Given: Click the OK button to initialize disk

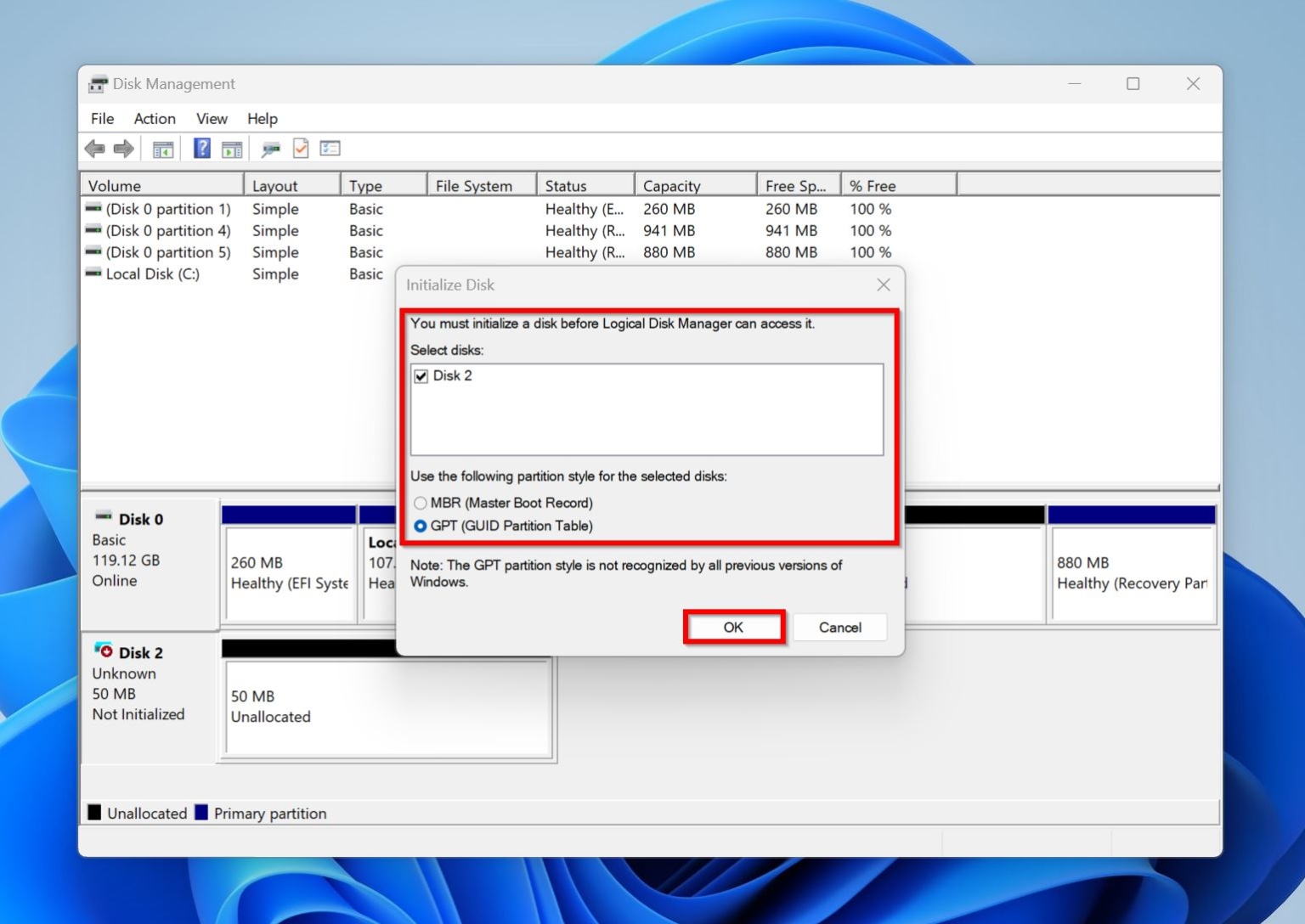Looking at the screenshot, I should pyautogui.click(x=733, y=627).
